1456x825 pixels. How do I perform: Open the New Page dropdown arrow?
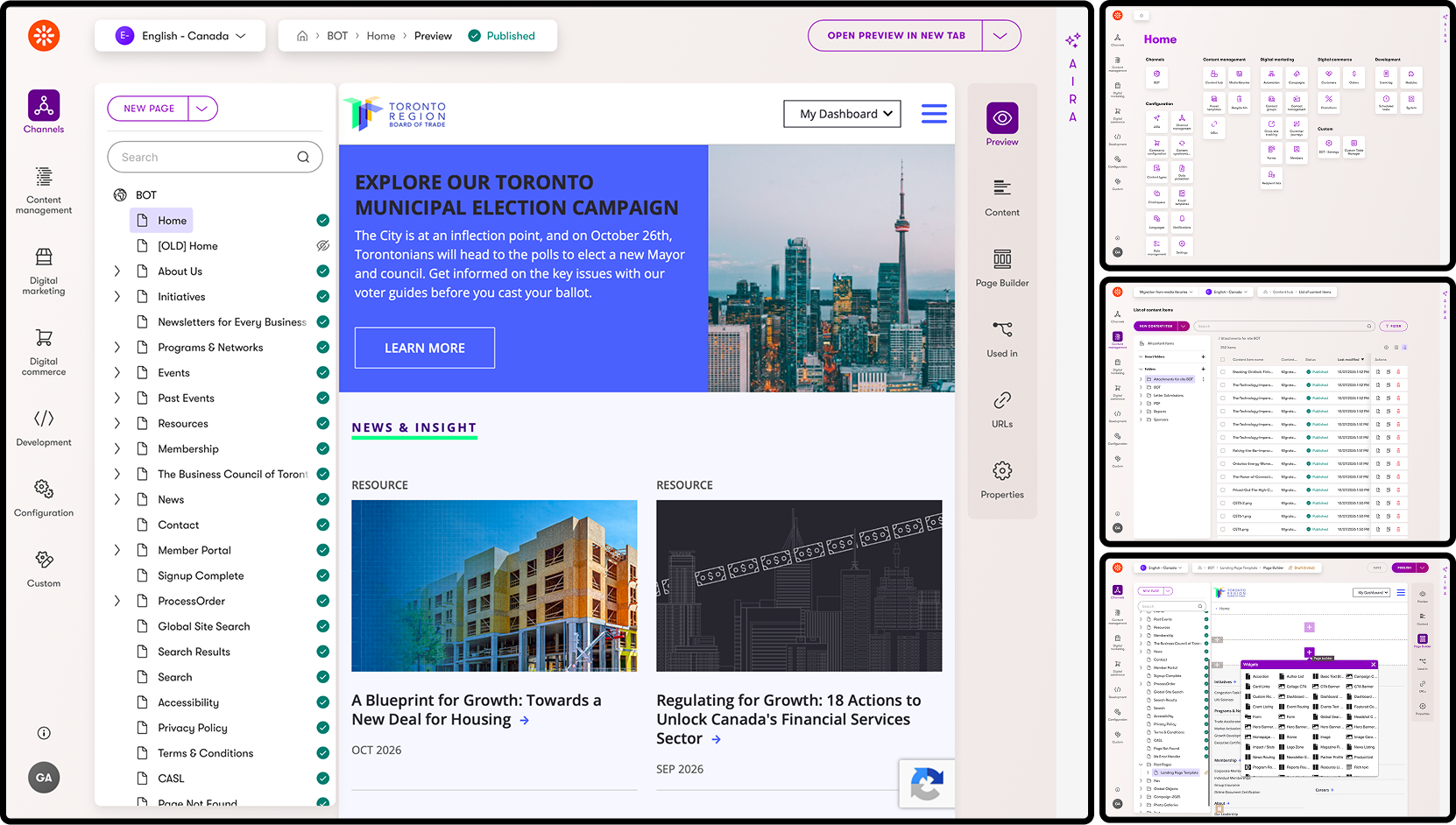point(202,109)
